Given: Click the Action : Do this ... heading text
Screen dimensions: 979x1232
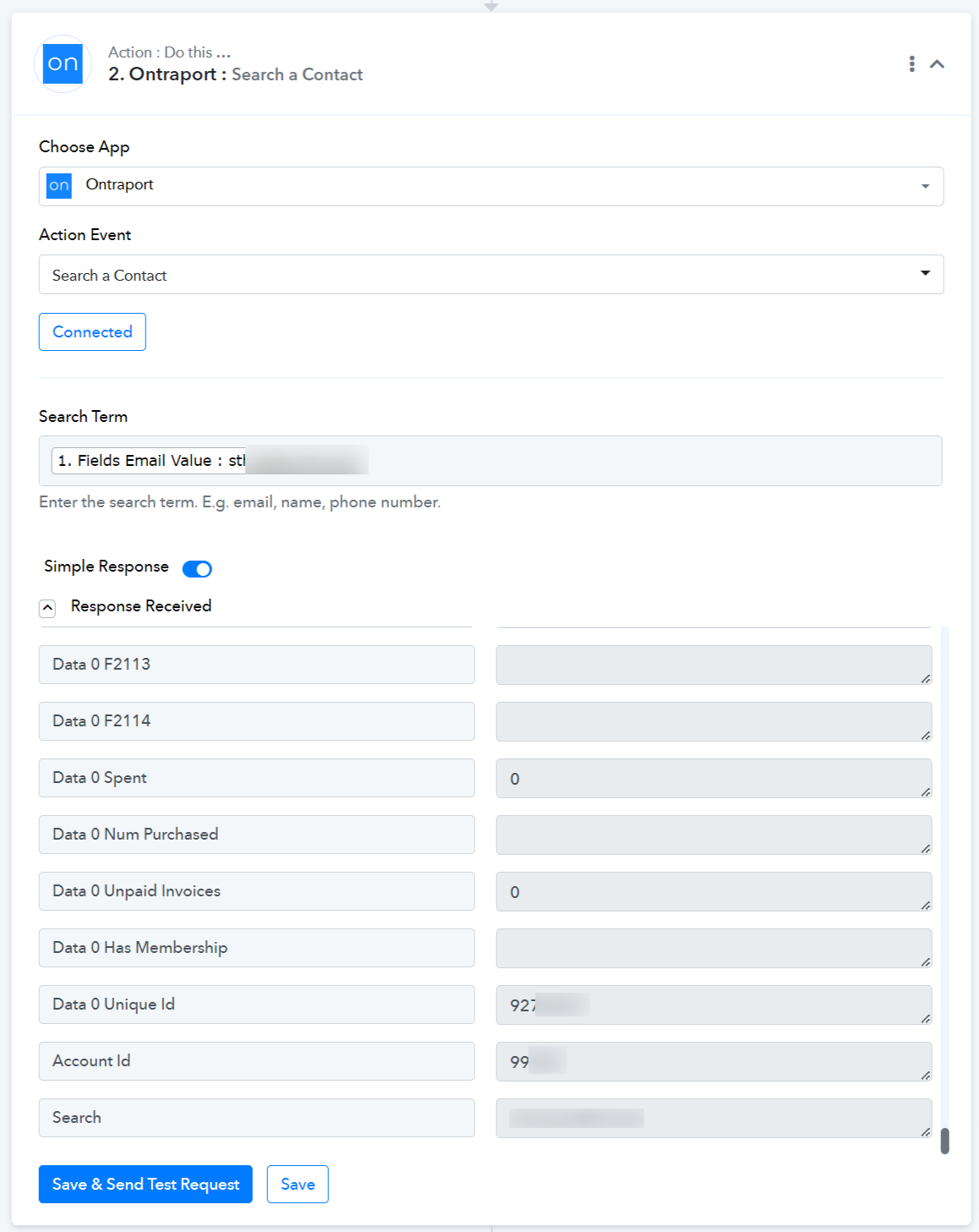Looking at the screenshot, I should (169, 52).
